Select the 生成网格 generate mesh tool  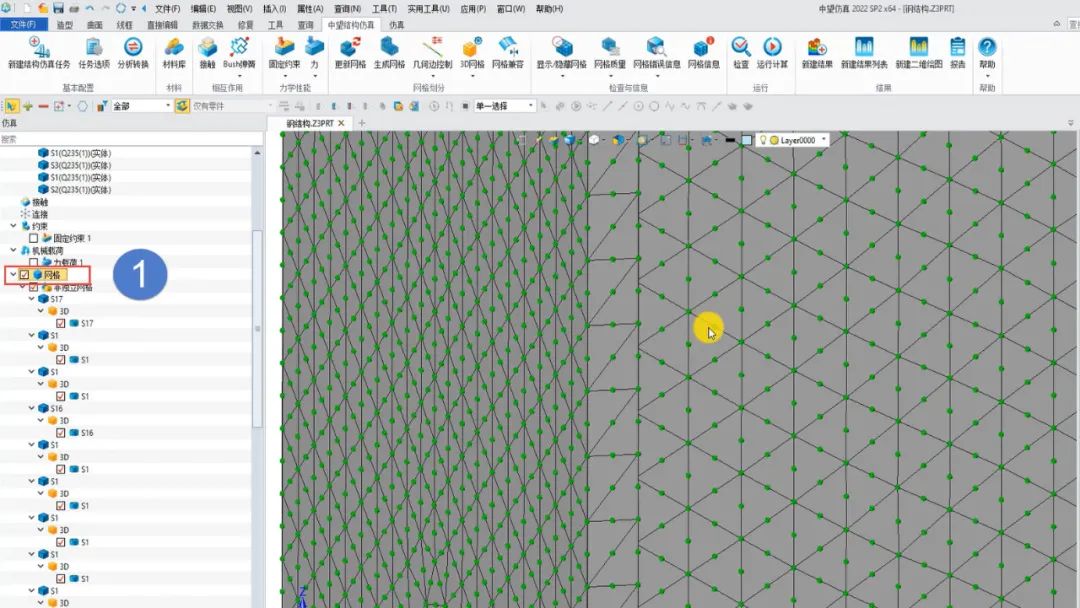389,52
